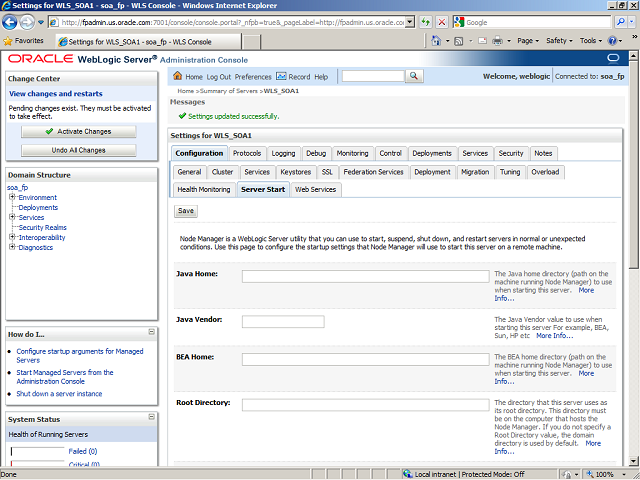Minimize the System Status panel
Viewport: 640px width, 480px height.
tap(152, 418)
